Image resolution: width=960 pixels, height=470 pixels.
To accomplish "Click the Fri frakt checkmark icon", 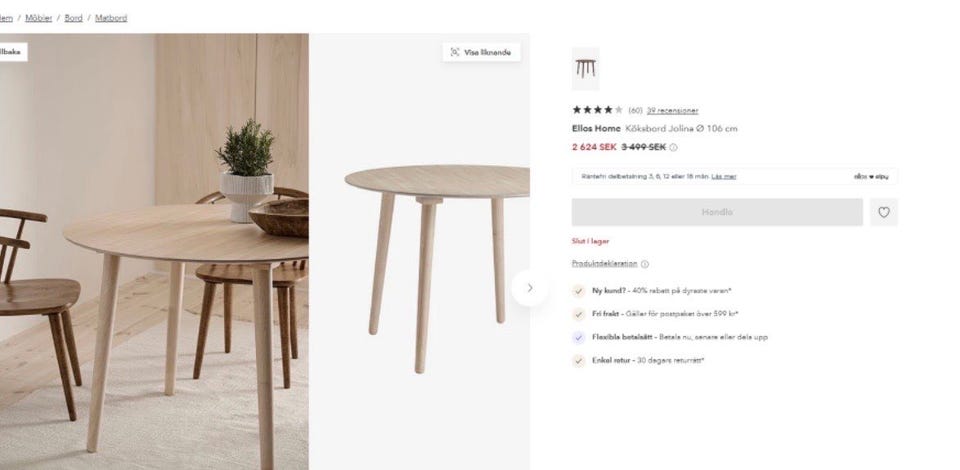I will click(579, 314).
